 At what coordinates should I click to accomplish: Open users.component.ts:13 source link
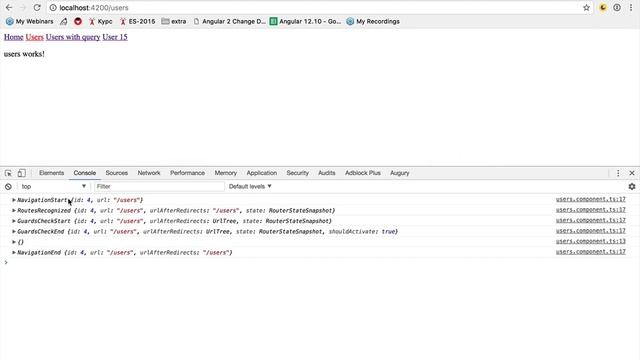(x=590, y=242)
